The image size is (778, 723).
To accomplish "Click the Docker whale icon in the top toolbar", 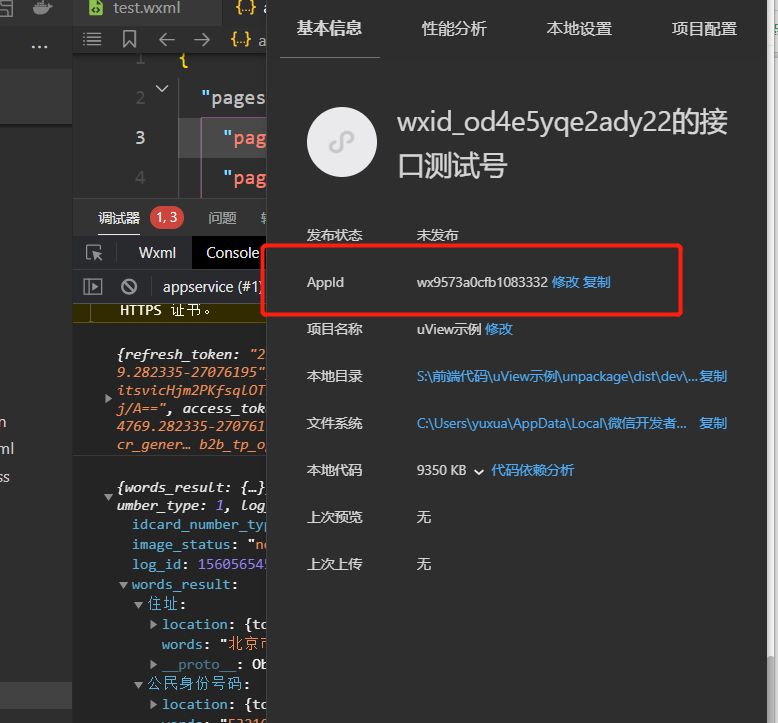I will pyautogui.click(x=42, y=7).
